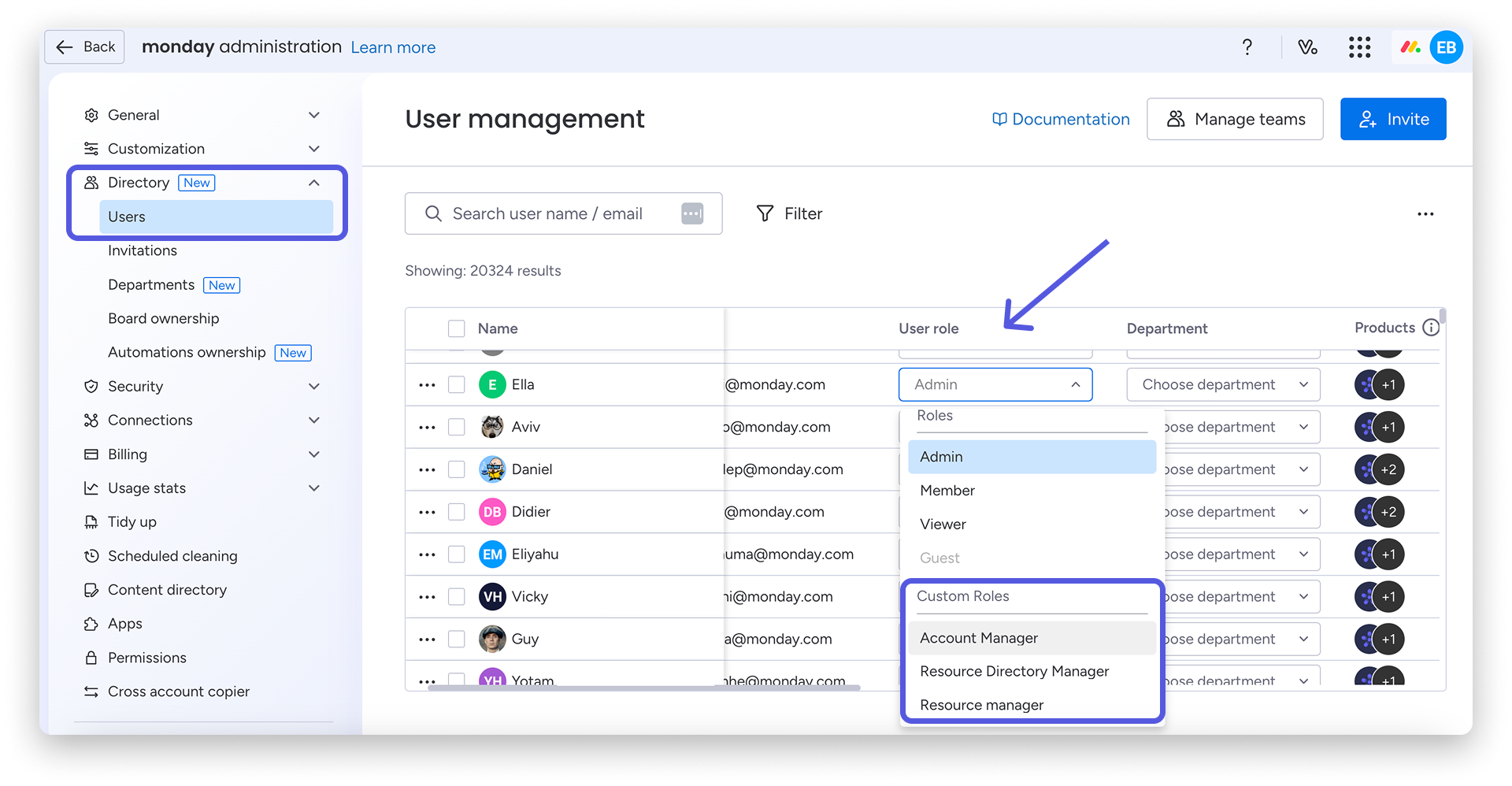Open the EB profile avatar
Image resolution: width=1512 pixels, height=786 pixels.
(1447, 47)
